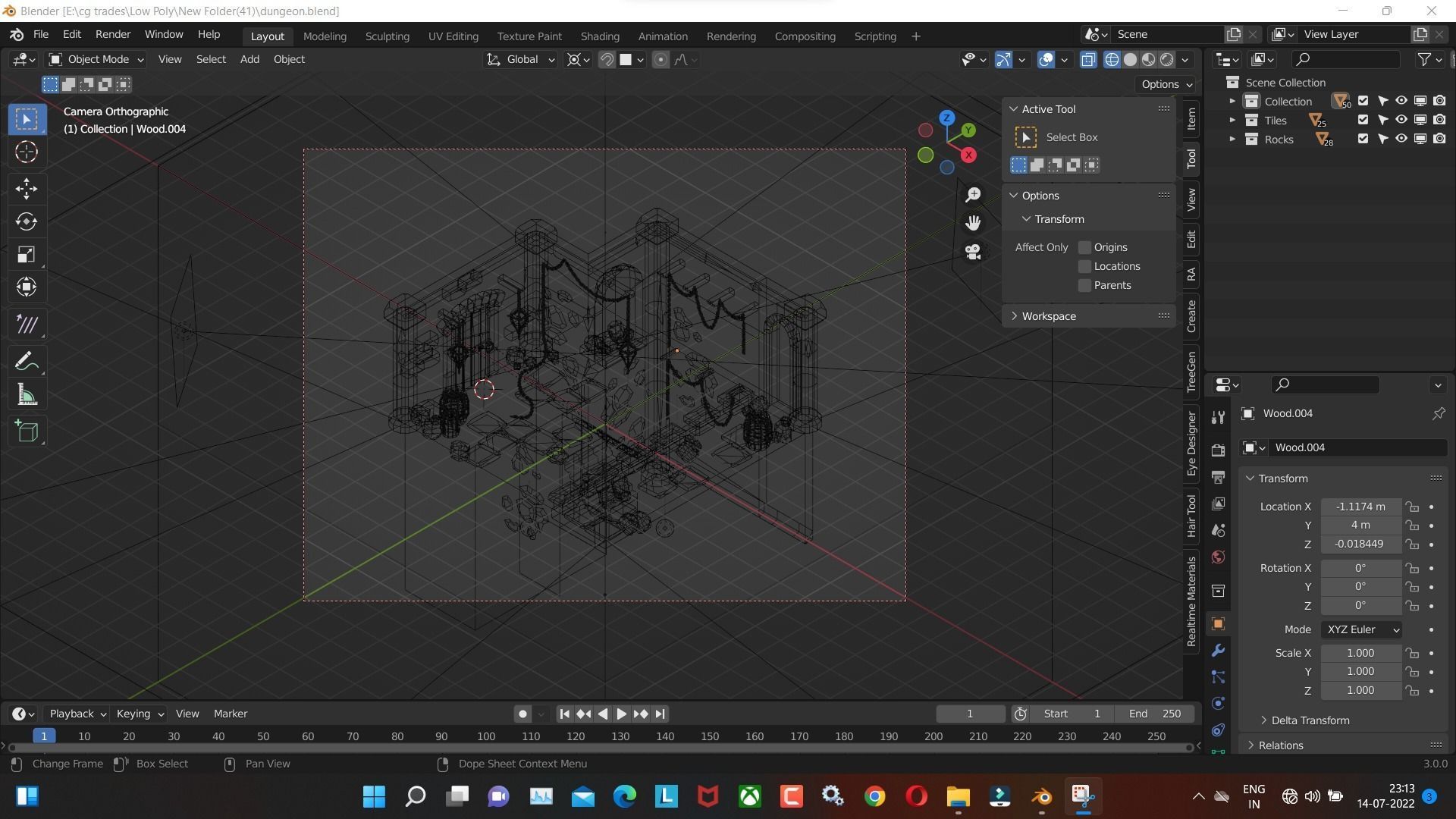
Task: Open the Render properties tab (camera icon)
Action: pos(1218,449)
